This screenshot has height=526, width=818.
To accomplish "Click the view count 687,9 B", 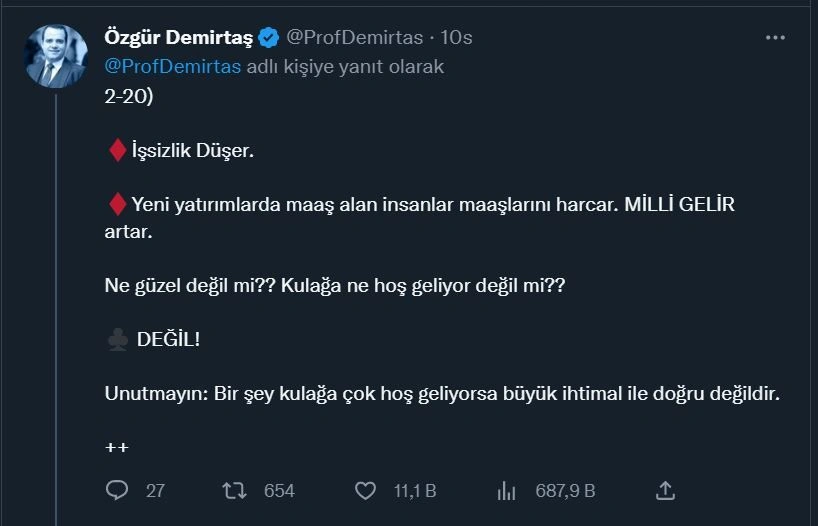I will coord(566,491).
